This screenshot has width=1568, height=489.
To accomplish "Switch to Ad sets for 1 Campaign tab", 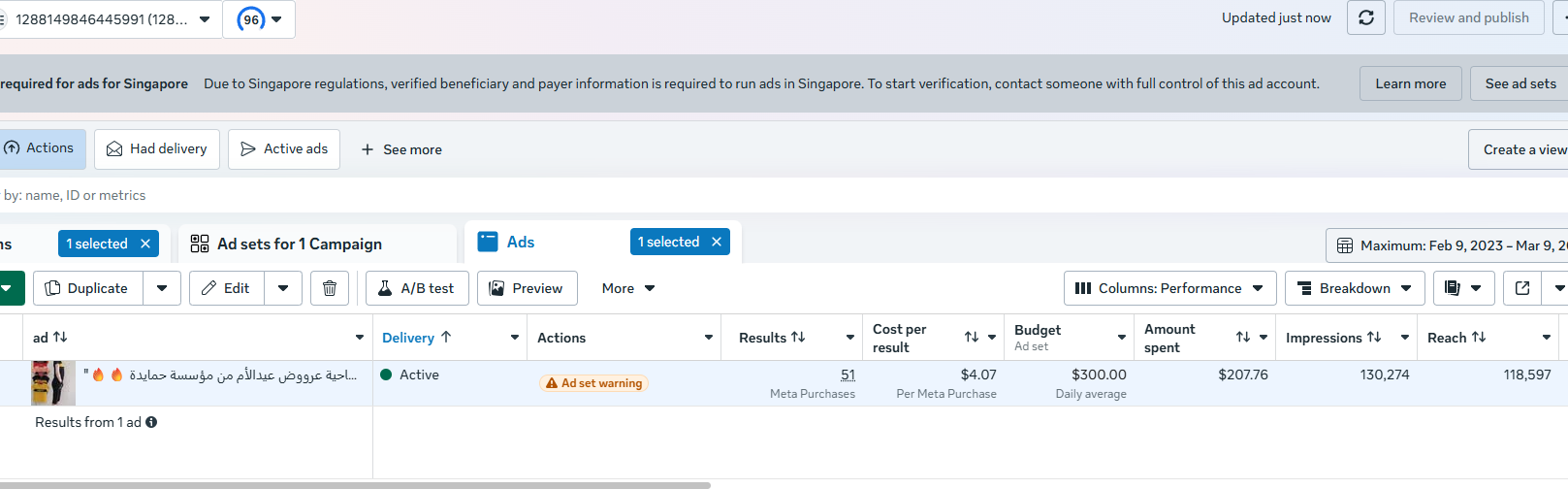I will click(x=299, y=244).
